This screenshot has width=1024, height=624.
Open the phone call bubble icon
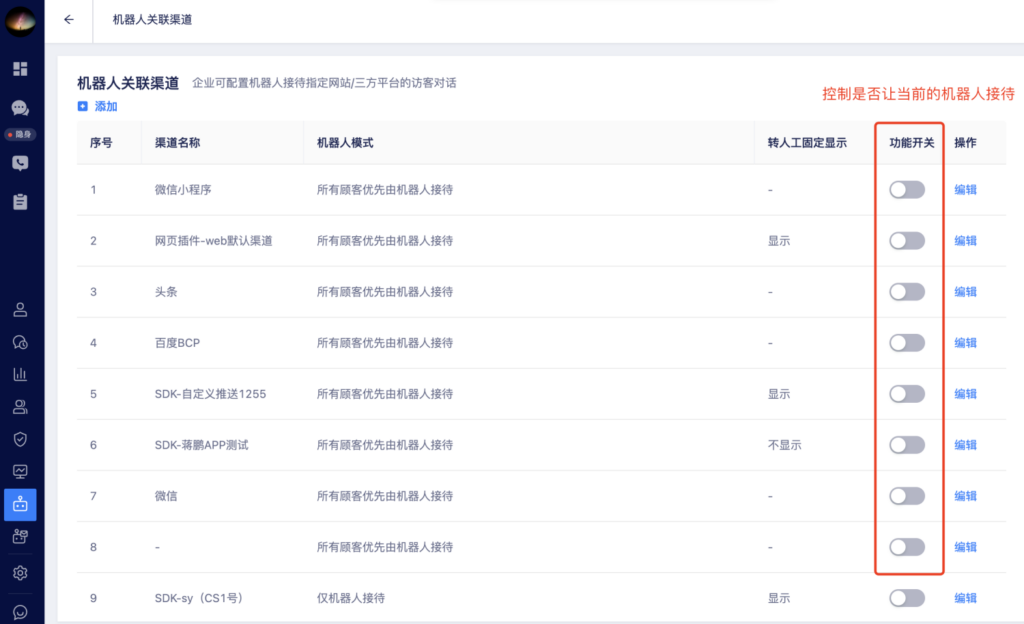click(x=20, y=163)
